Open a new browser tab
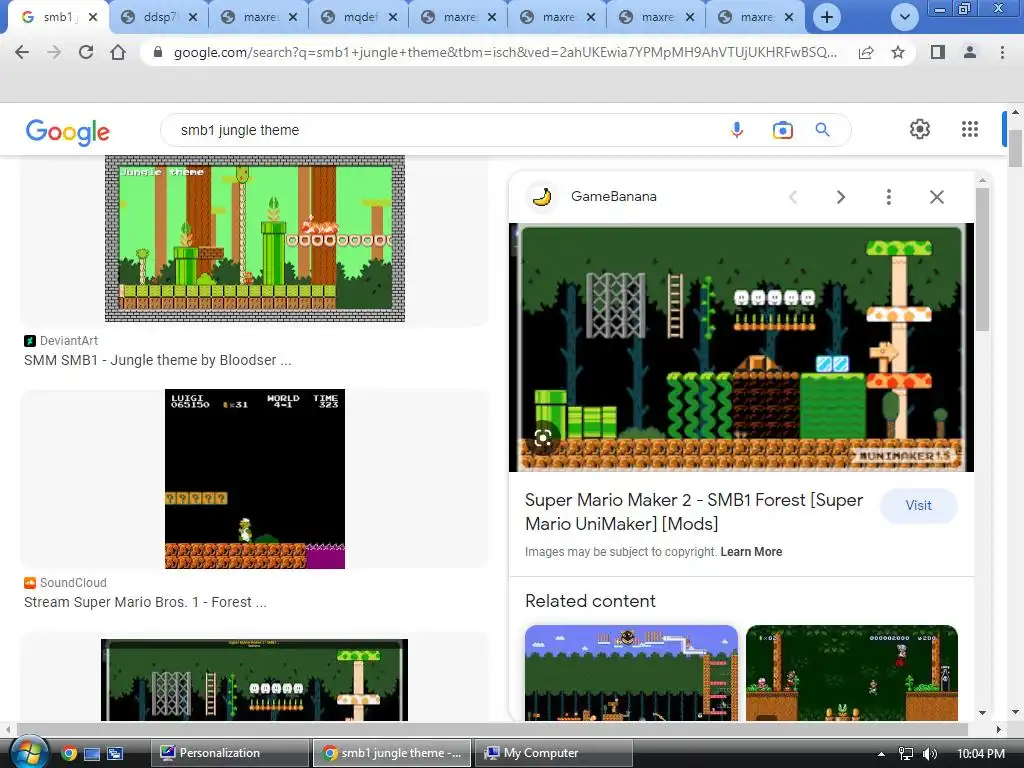The height and width of the screenshot is (768, 1024). coord(827,17)
